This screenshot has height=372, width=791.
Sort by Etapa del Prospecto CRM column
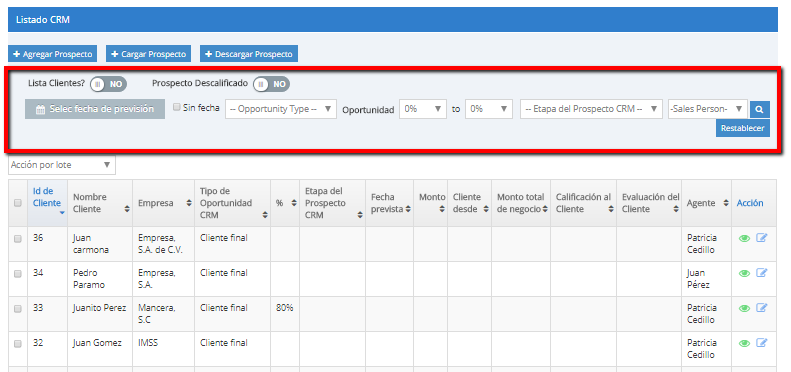pos(360,215)
